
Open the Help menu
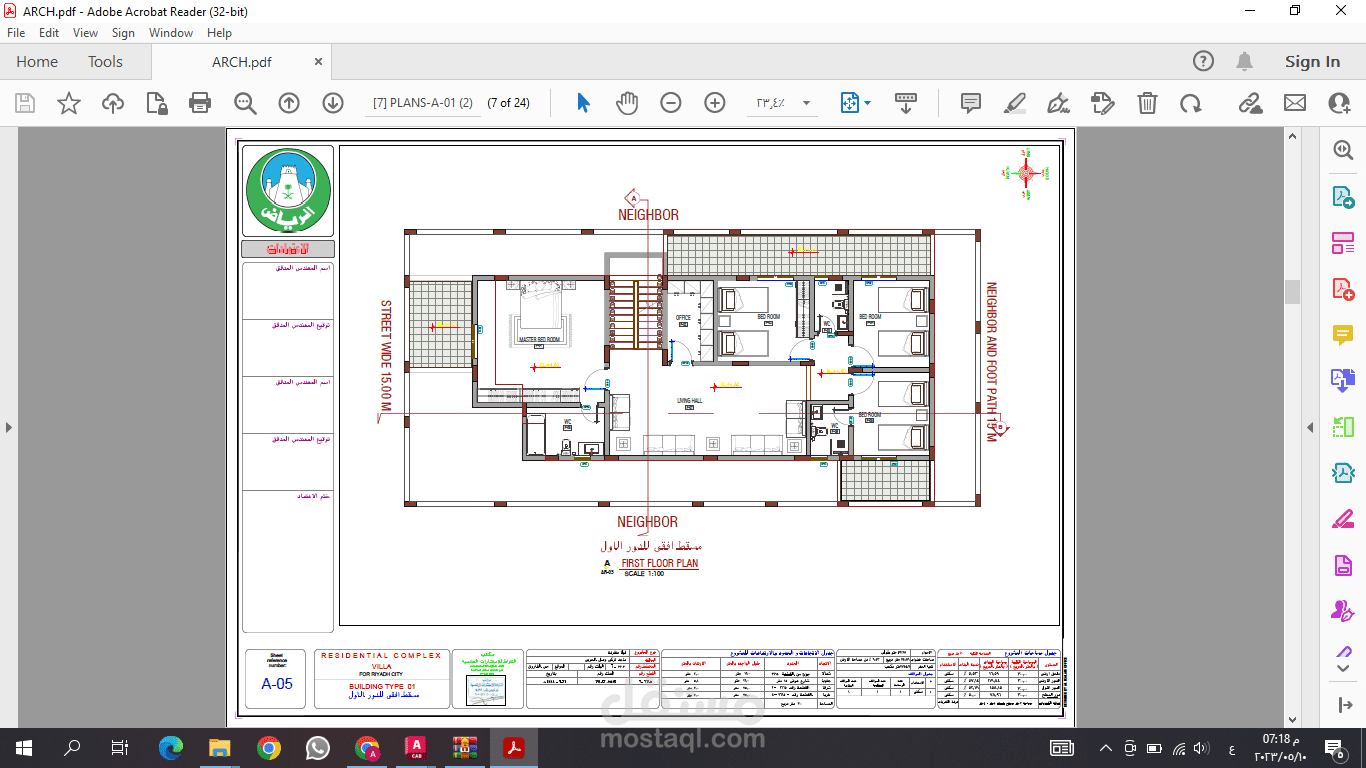pyautogui.click(x=219, y=33)
